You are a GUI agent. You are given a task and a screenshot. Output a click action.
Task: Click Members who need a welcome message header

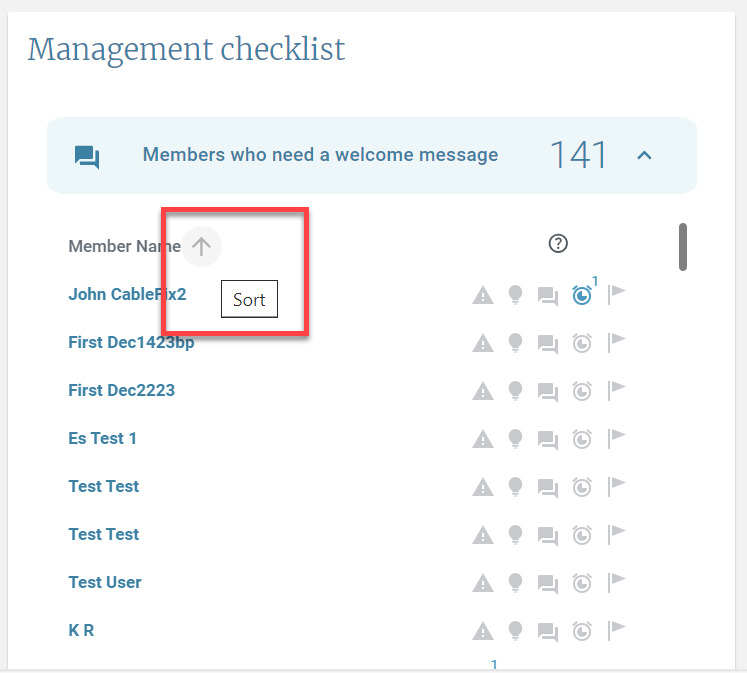coord(320,155)
